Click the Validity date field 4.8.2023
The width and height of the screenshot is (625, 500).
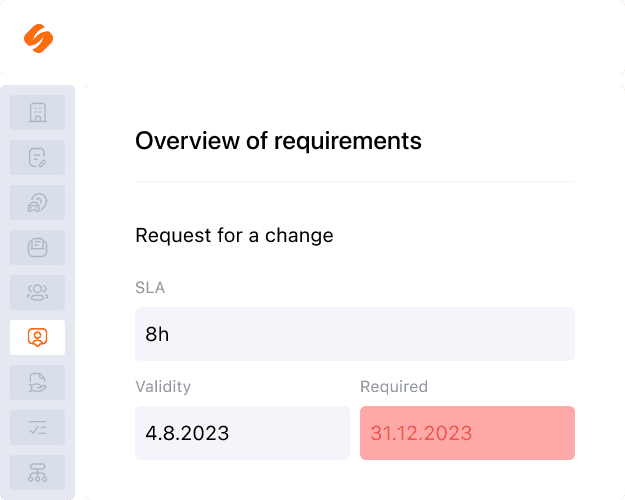pyautogui.click(x=242, y=433)
